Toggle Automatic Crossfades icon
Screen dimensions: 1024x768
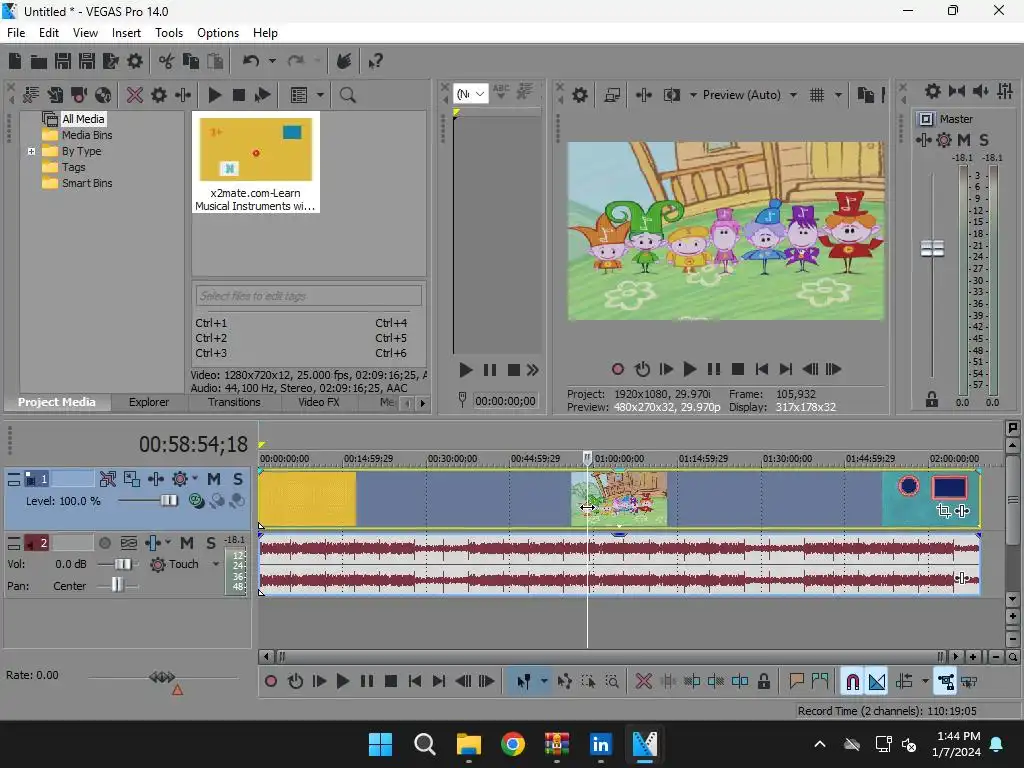[x=877, y=682]
